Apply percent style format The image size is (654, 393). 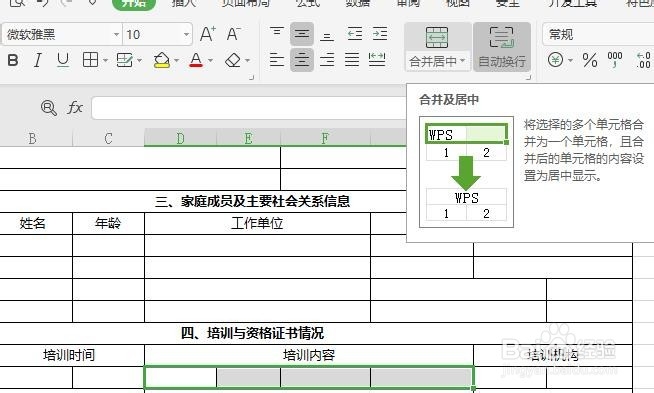[x=590, y=60]
